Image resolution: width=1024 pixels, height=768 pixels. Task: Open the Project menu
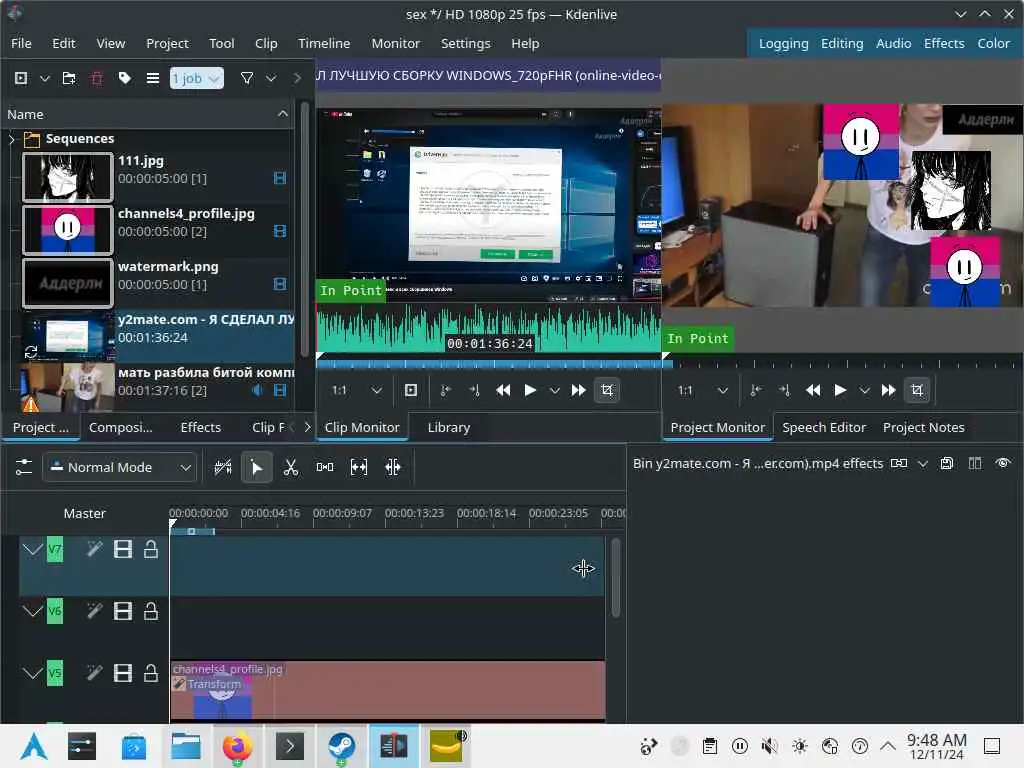[167, 43]
